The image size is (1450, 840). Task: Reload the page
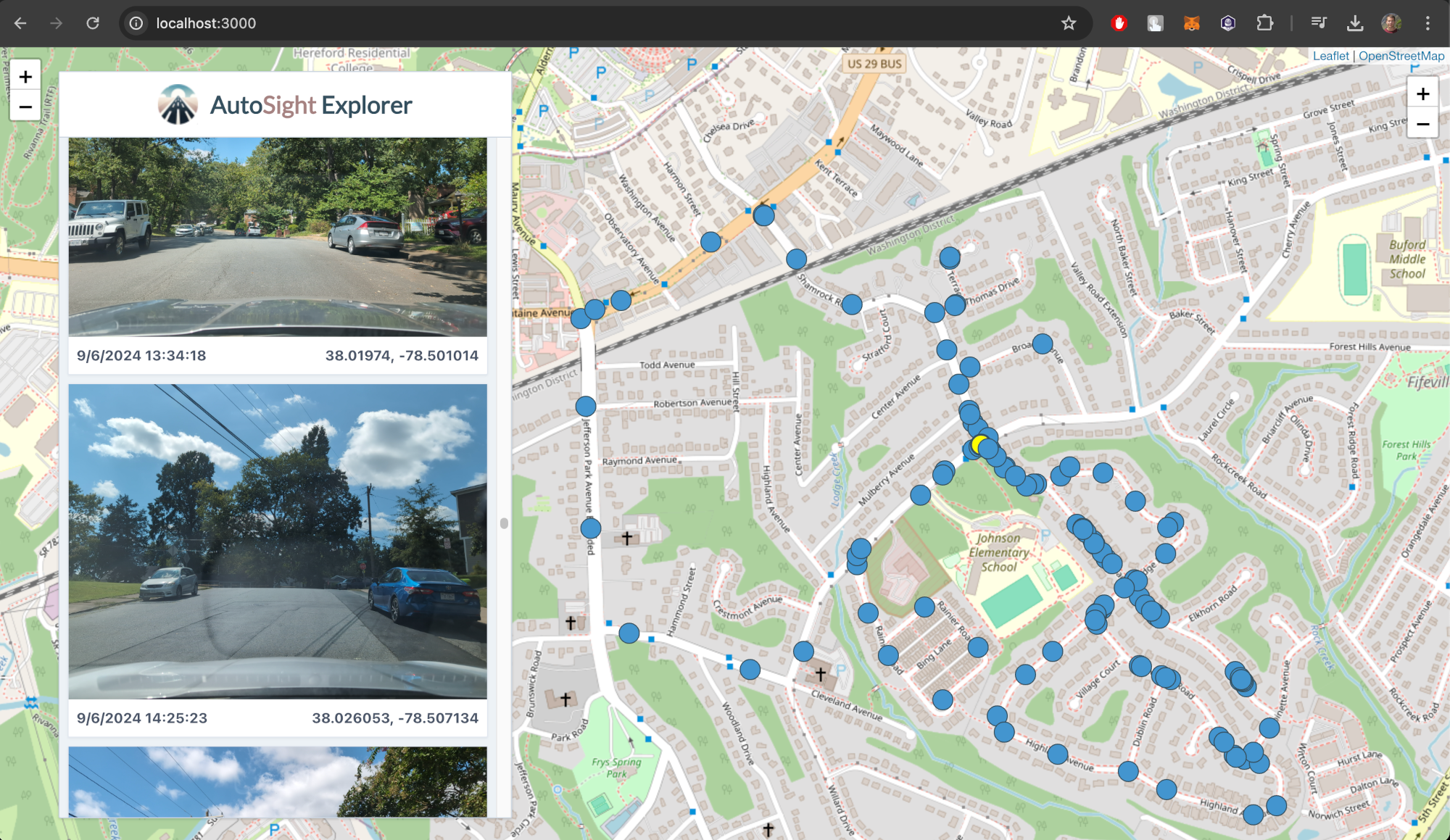pyautogui.click(x=92, y=23)
